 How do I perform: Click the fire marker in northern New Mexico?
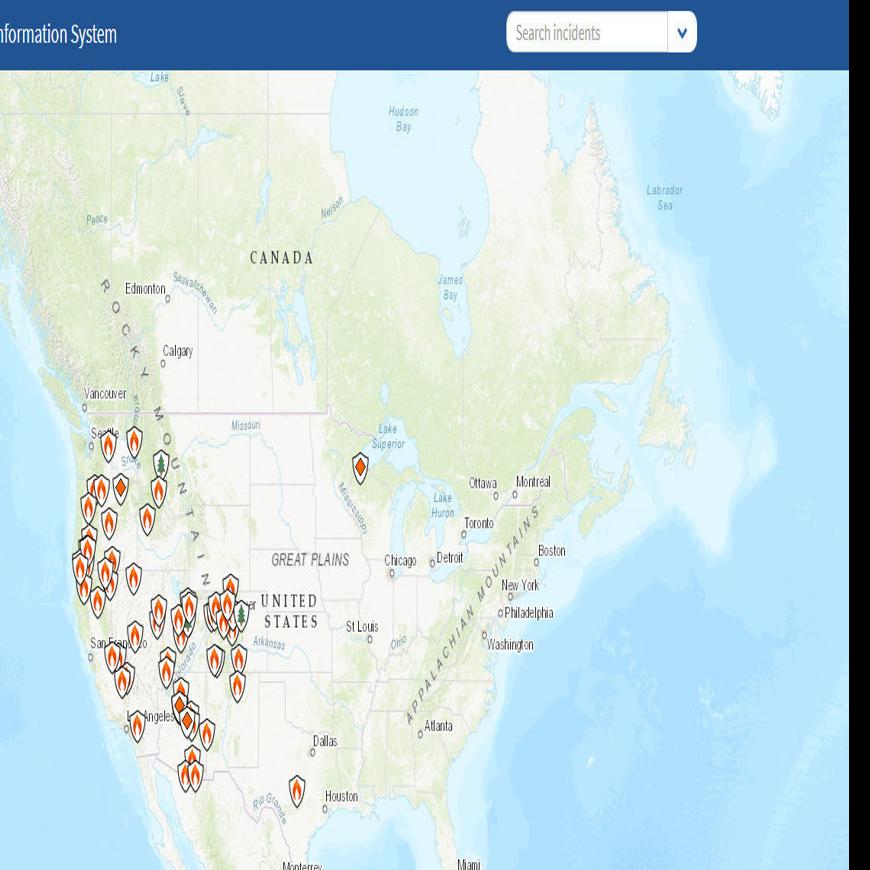point(238,685)
